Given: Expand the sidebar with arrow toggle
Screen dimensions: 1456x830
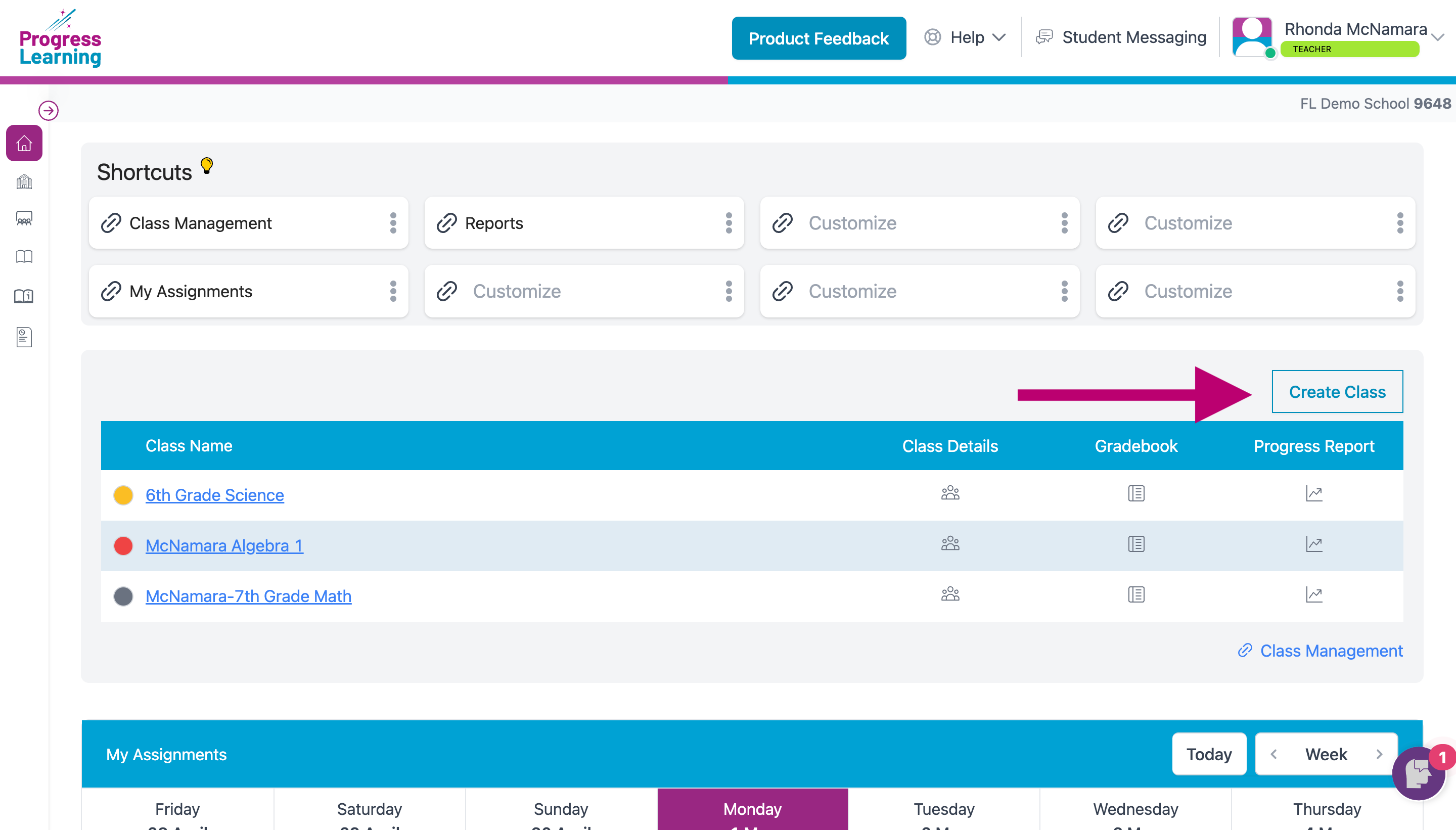Looking at the screenshot, I should [x=49, y=111].
